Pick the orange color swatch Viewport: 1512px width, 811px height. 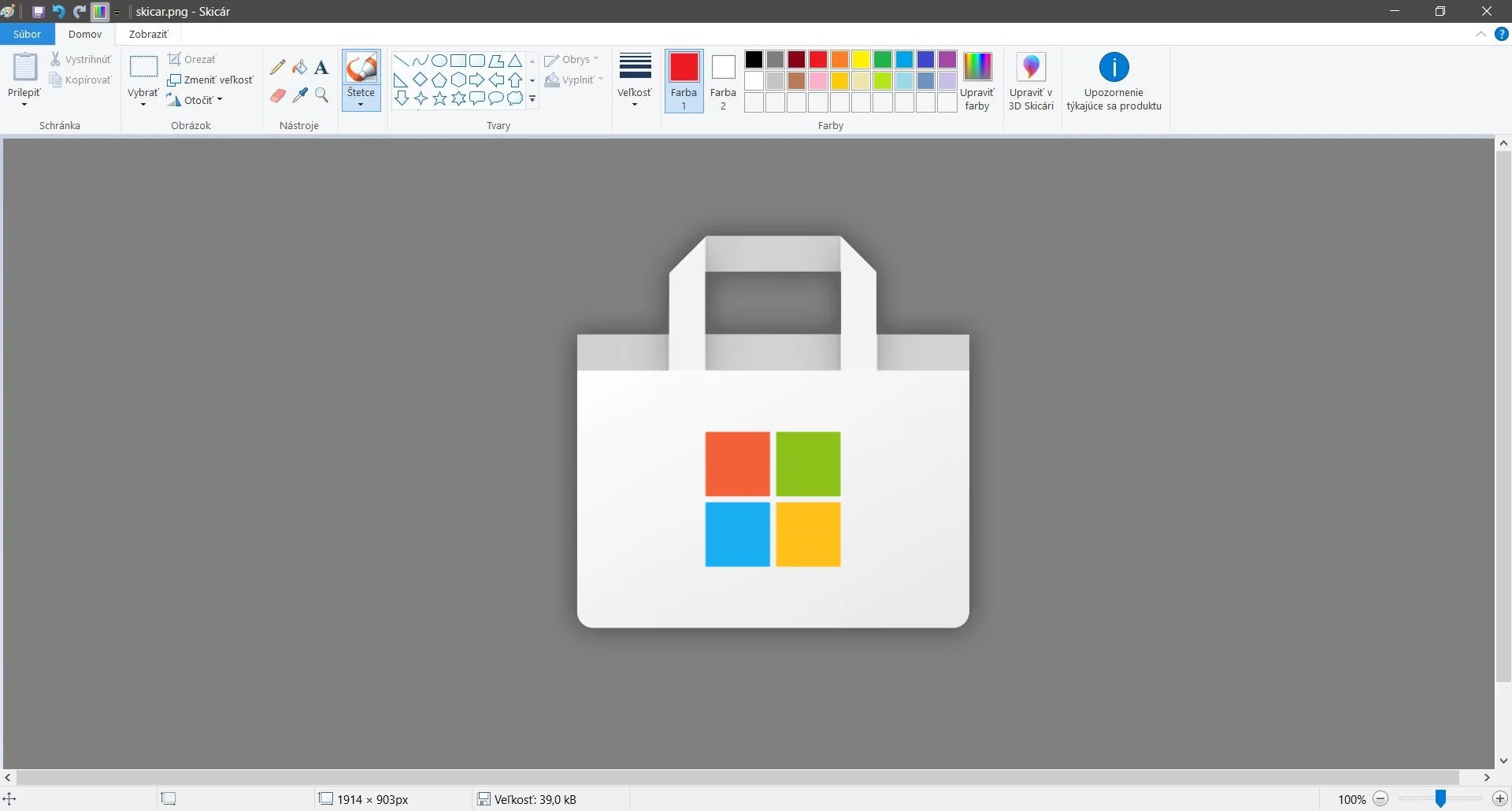point(839,59)
